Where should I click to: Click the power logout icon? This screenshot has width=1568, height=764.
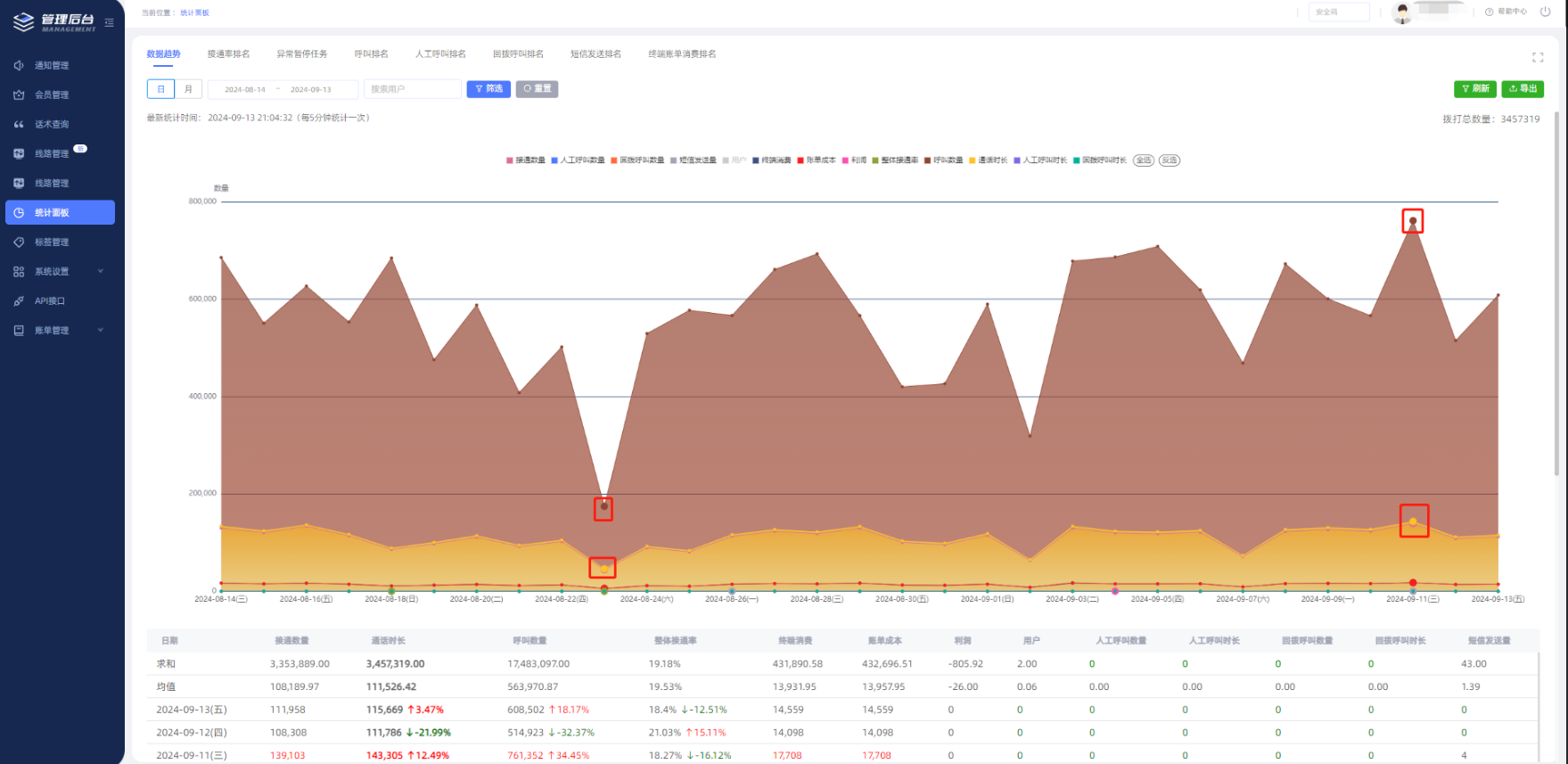(1545, 12)
